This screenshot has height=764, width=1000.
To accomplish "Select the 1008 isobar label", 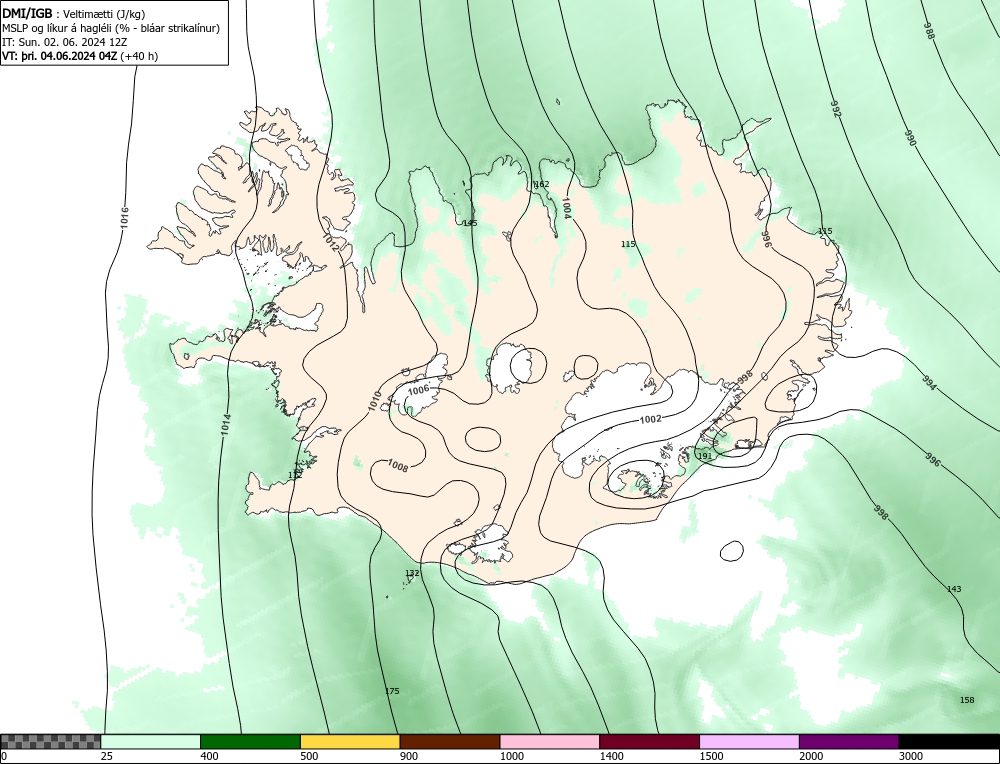I will [397, 467].
